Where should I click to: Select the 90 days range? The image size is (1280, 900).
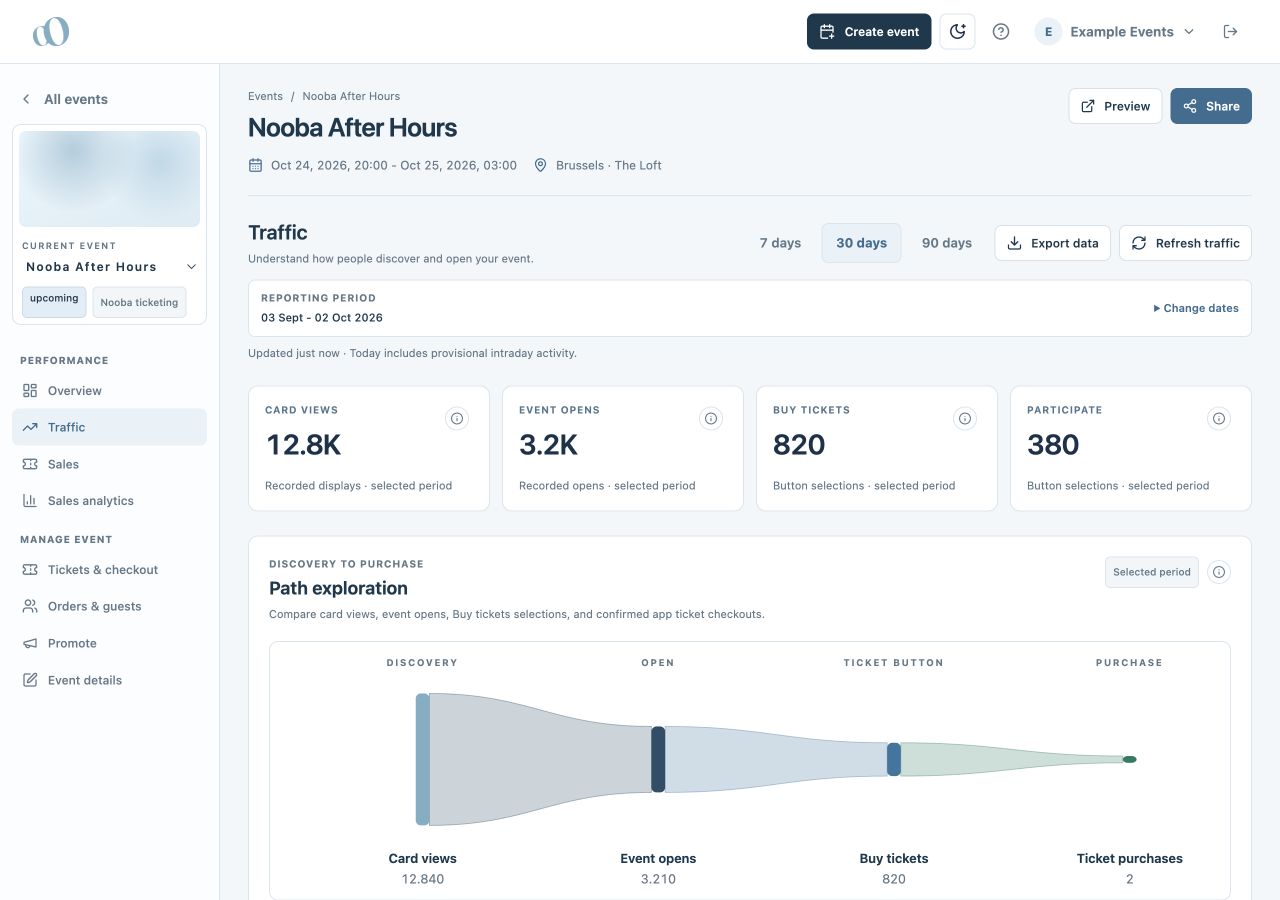pos(947,243)
